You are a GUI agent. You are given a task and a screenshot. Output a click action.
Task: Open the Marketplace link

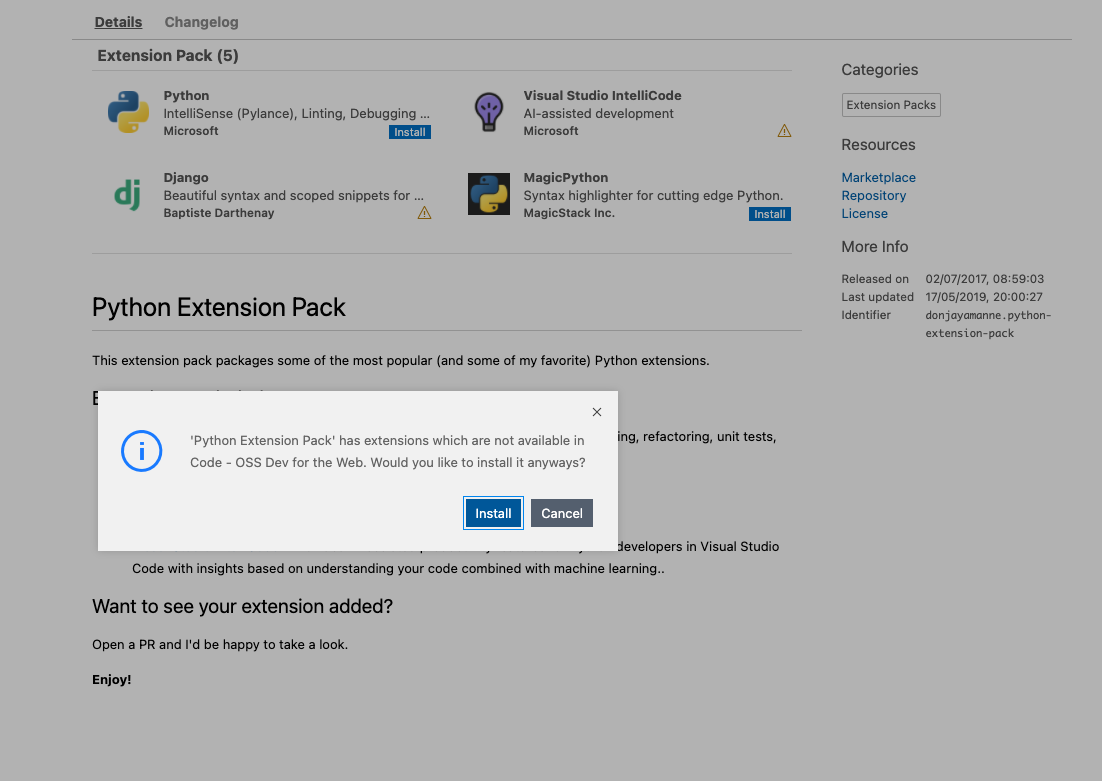(878, 177)
